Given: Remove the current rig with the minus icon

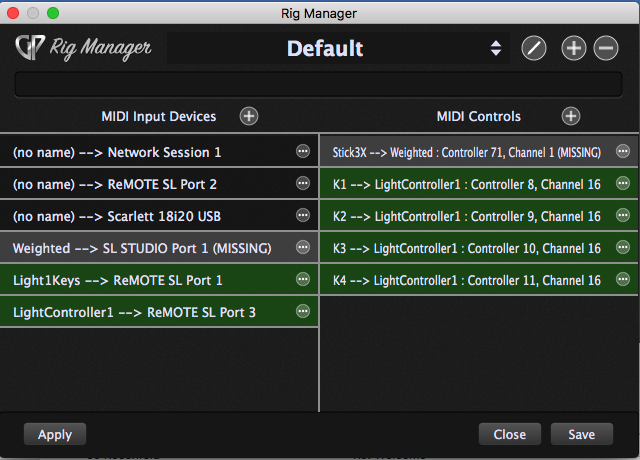Looking at the screenshot, I should pyautogui.click(x=606, y=48).
